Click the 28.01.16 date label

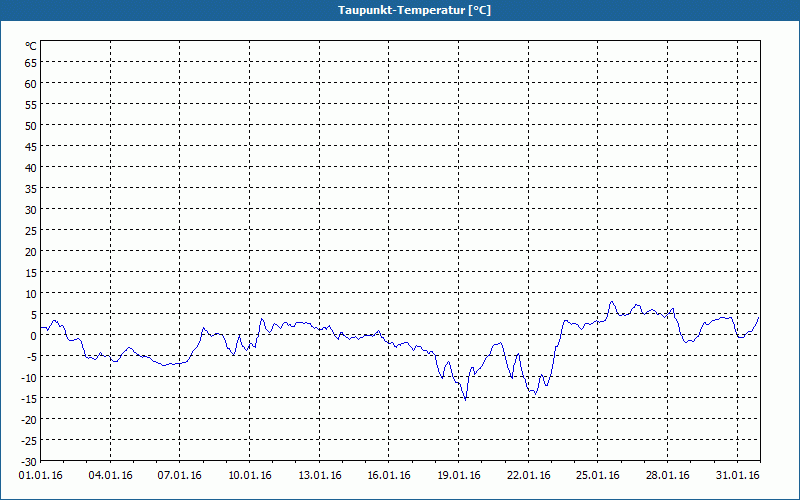668,476
